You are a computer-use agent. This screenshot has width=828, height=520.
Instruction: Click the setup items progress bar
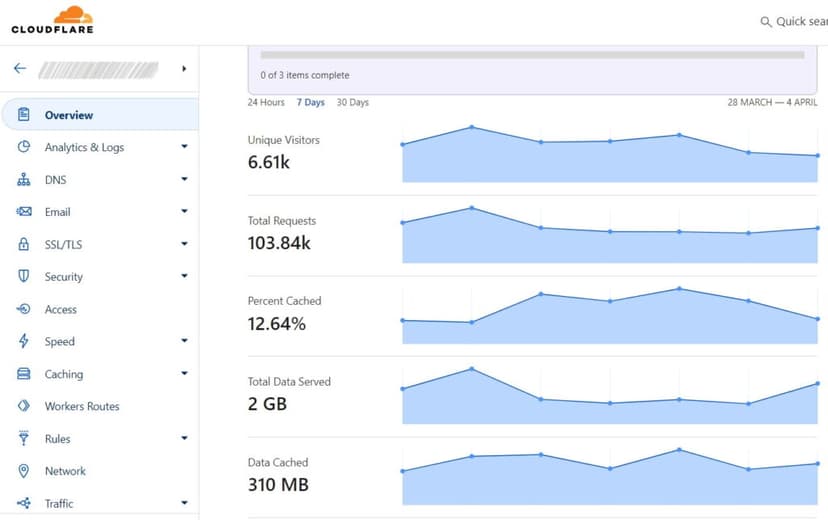[532, 54]
